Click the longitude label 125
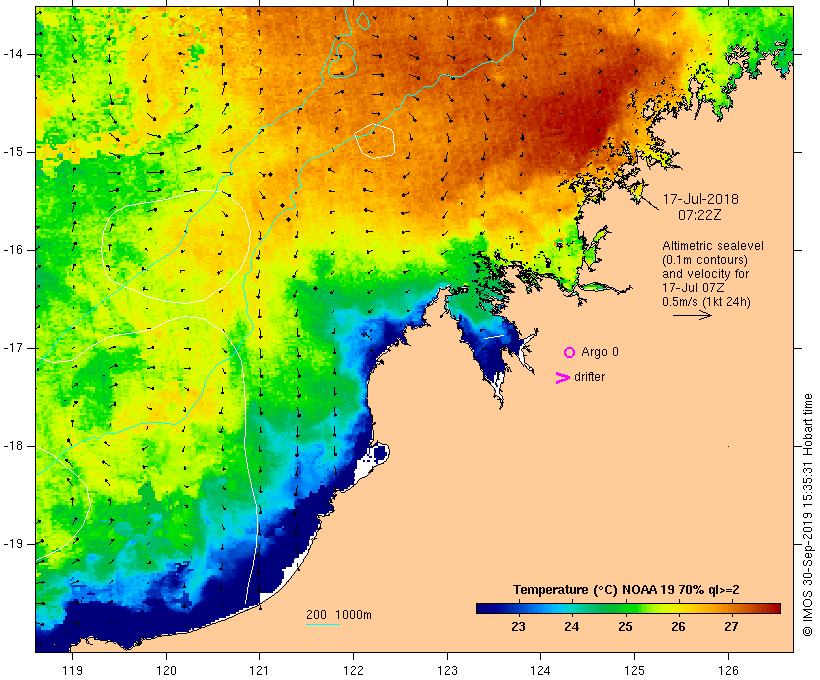This screenshot has width=820, height=680. click(635, 671)
